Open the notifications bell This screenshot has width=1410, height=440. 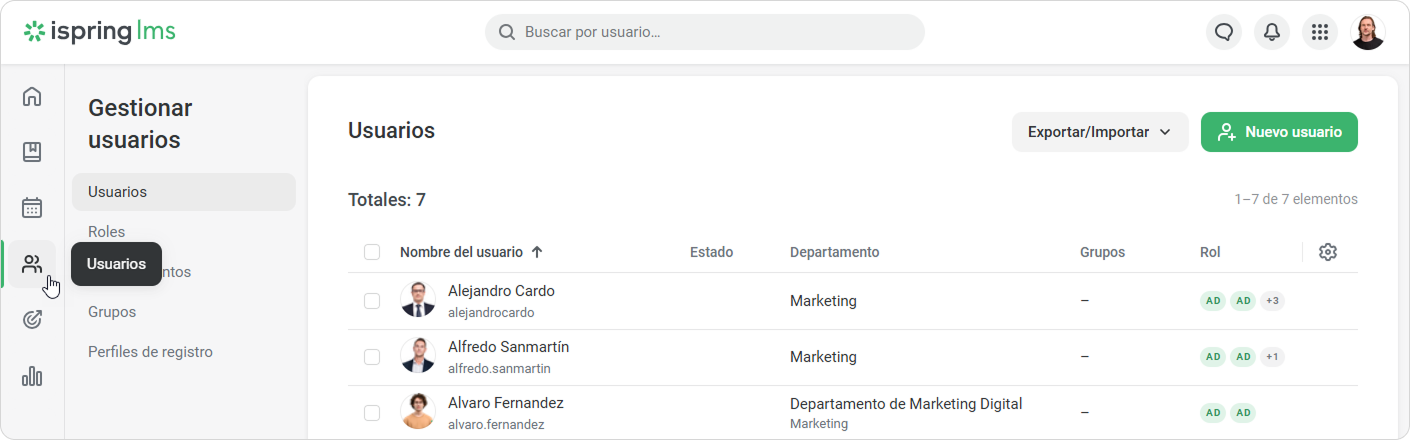coord(1271,32)
